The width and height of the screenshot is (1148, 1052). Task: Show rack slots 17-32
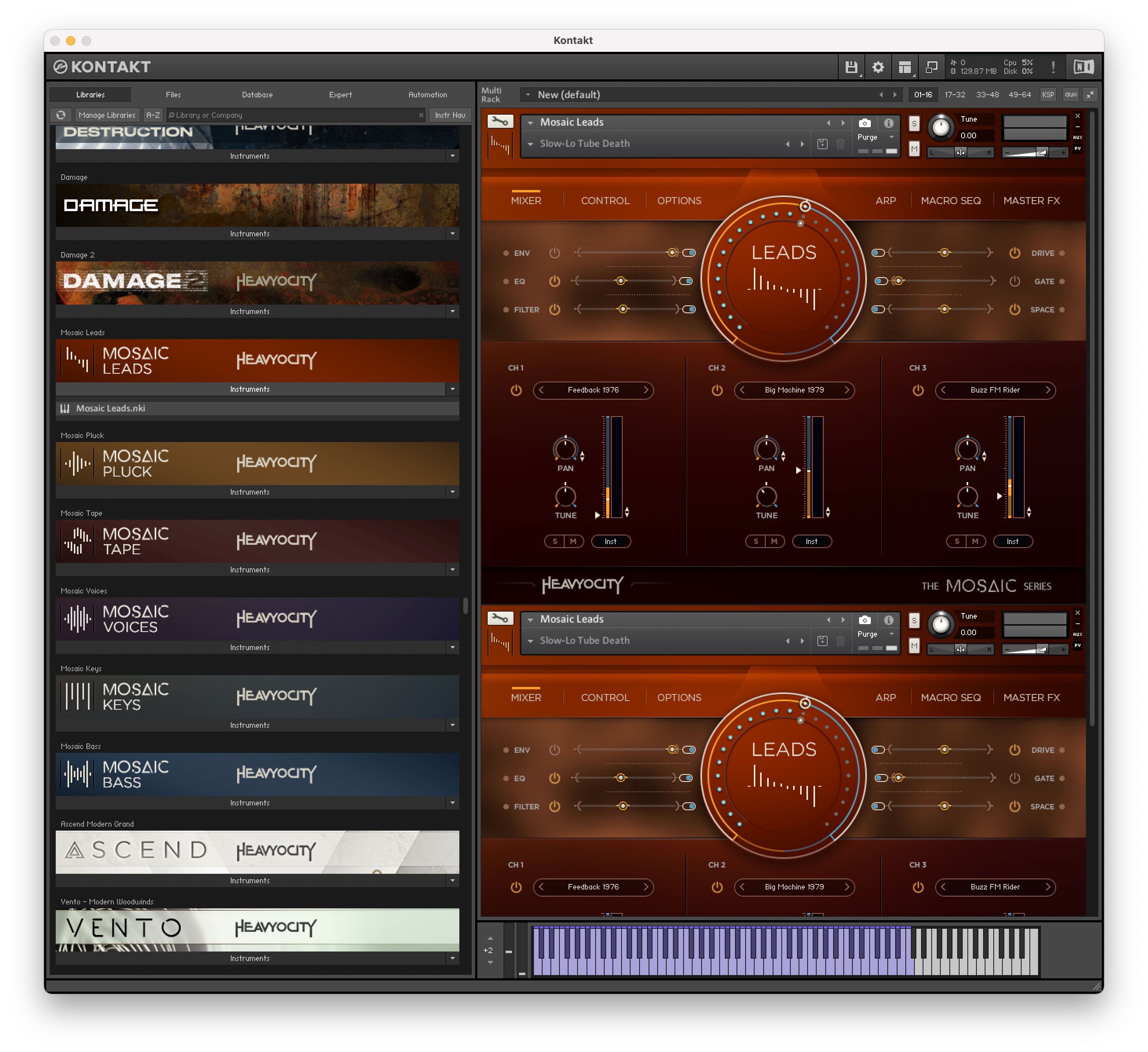click(955, 95)
